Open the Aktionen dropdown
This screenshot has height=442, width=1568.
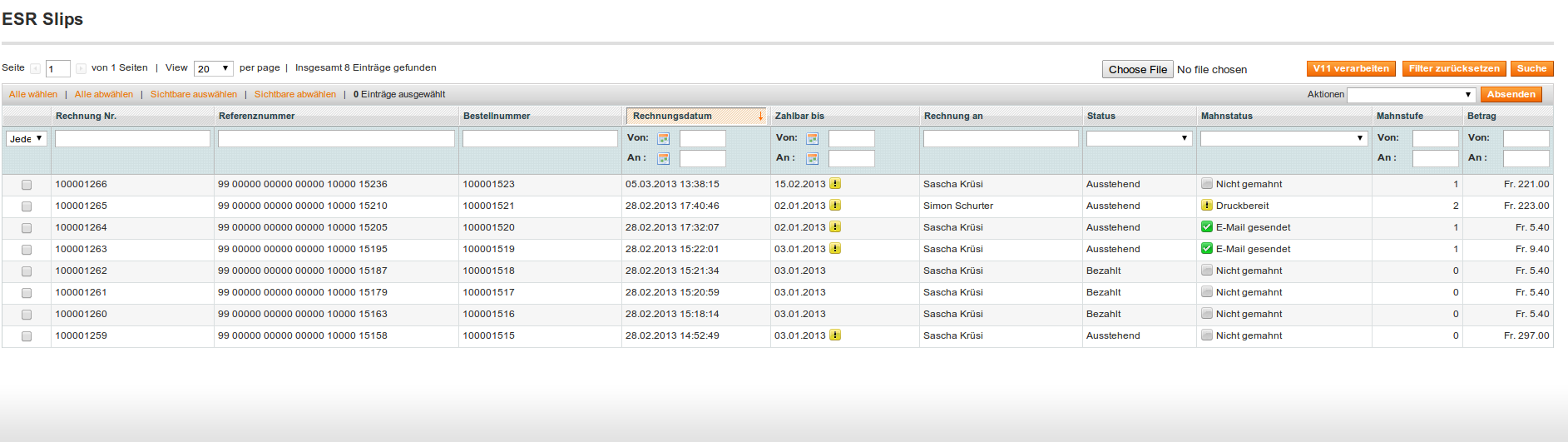click(x=1411, y=95)
